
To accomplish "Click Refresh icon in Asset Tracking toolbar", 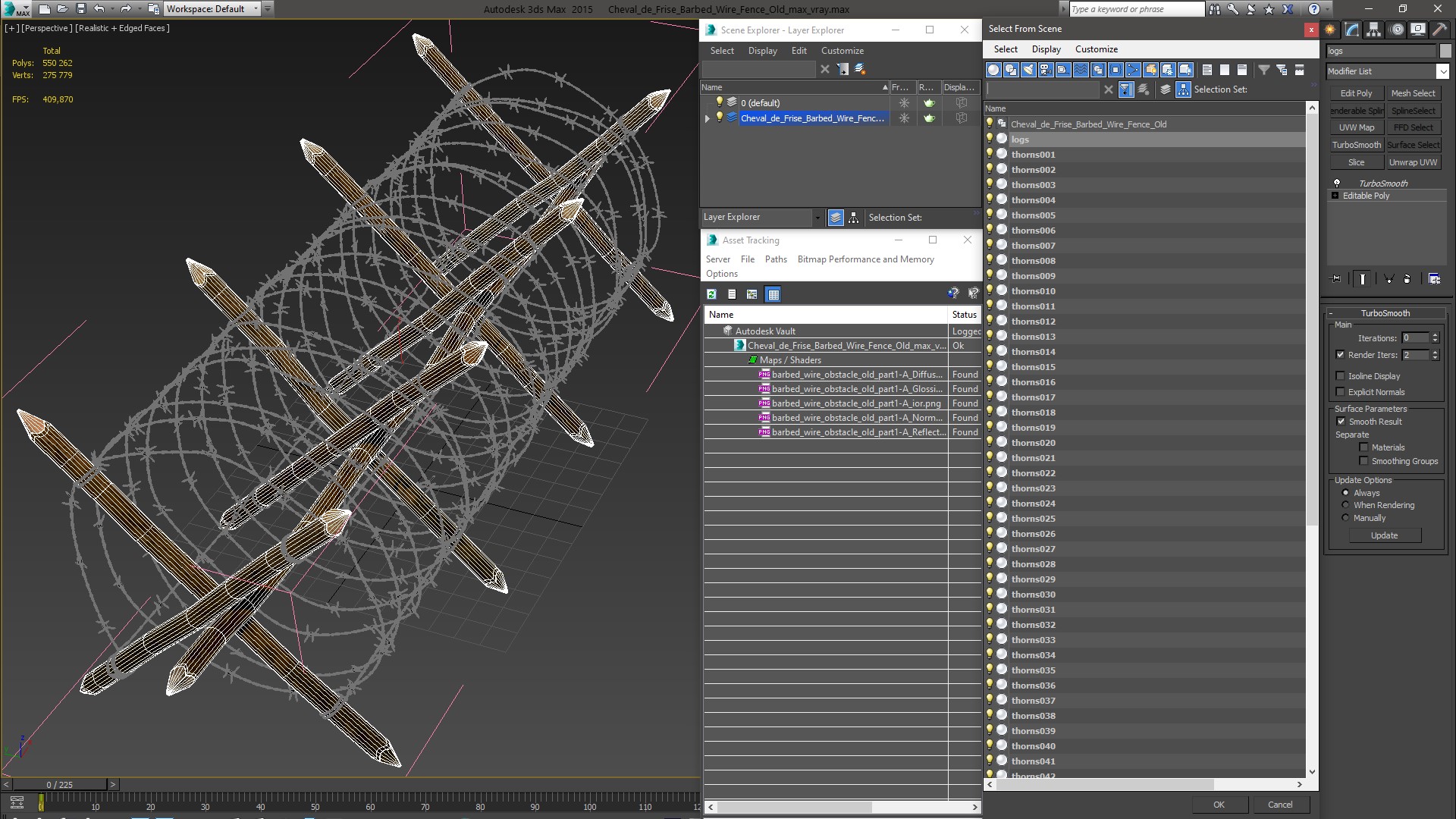I will [x=711, y=294].
